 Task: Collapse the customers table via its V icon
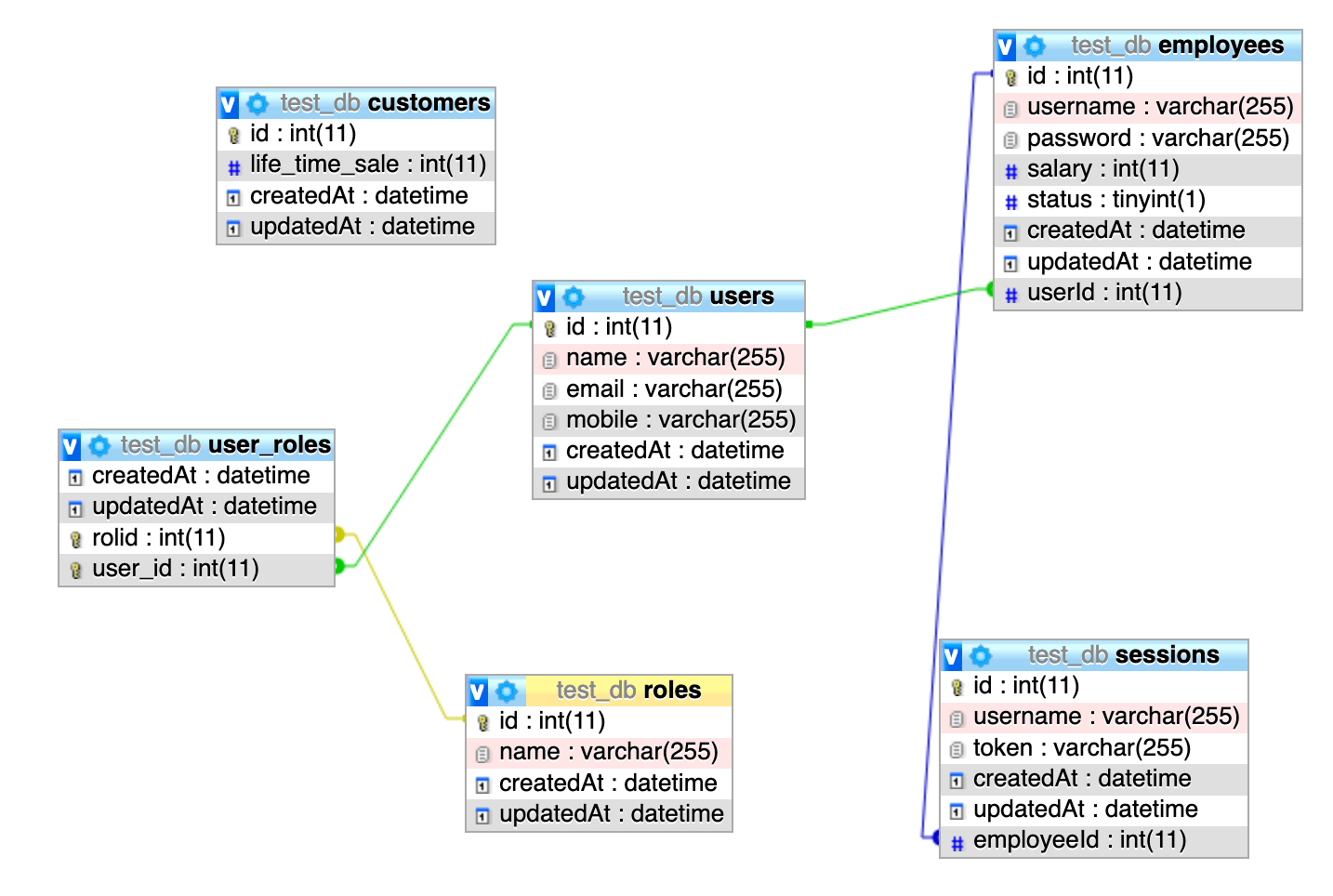pyautogui.click(x=228, y=103)
